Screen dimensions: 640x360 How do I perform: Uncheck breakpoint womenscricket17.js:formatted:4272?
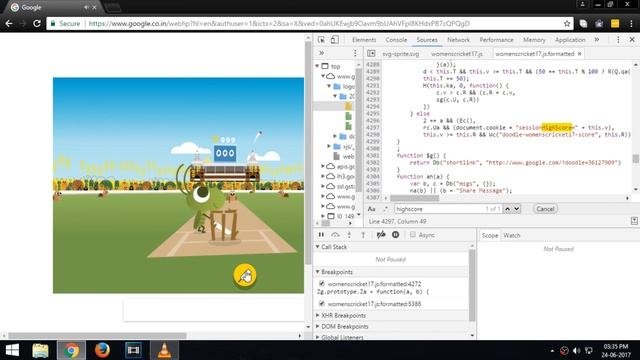(x=322, y=283)
